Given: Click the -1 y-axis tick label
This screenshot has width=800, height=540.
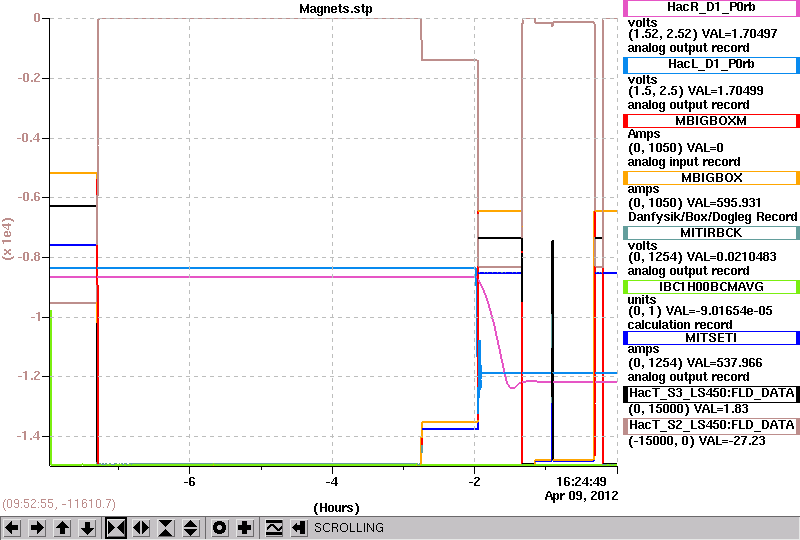Looking at the screenshot, I should (36, 317).
